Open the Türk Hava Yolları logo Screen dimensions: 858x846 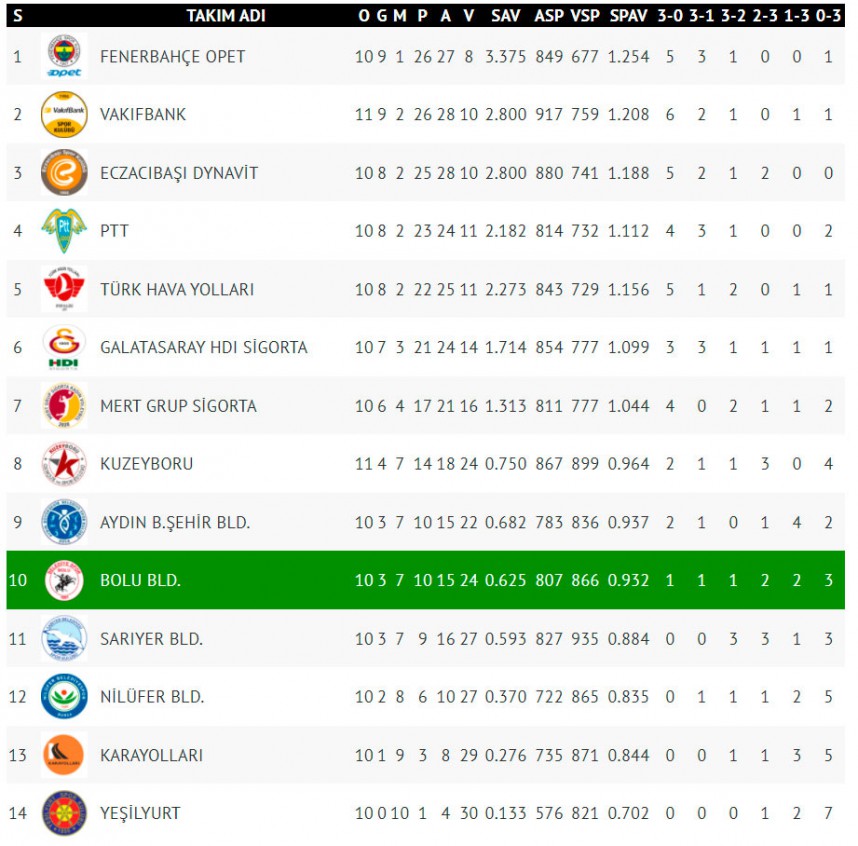point(64,289)
